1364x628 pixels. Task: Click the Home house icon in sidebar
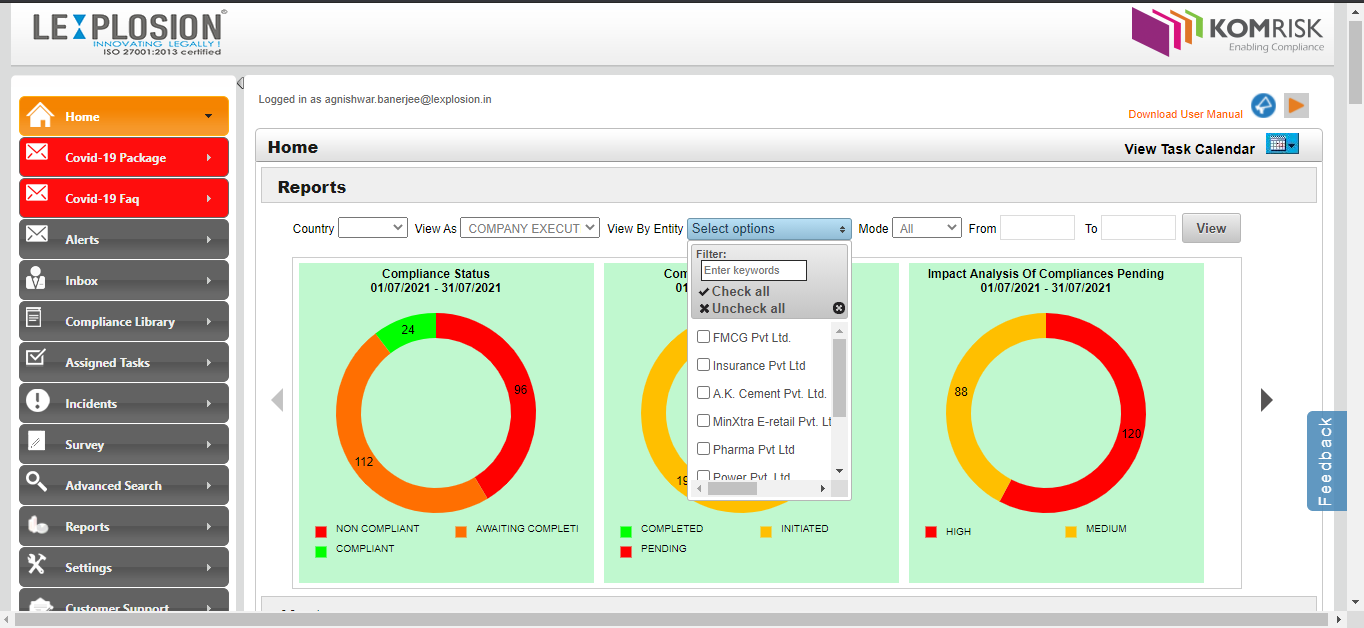40,116
